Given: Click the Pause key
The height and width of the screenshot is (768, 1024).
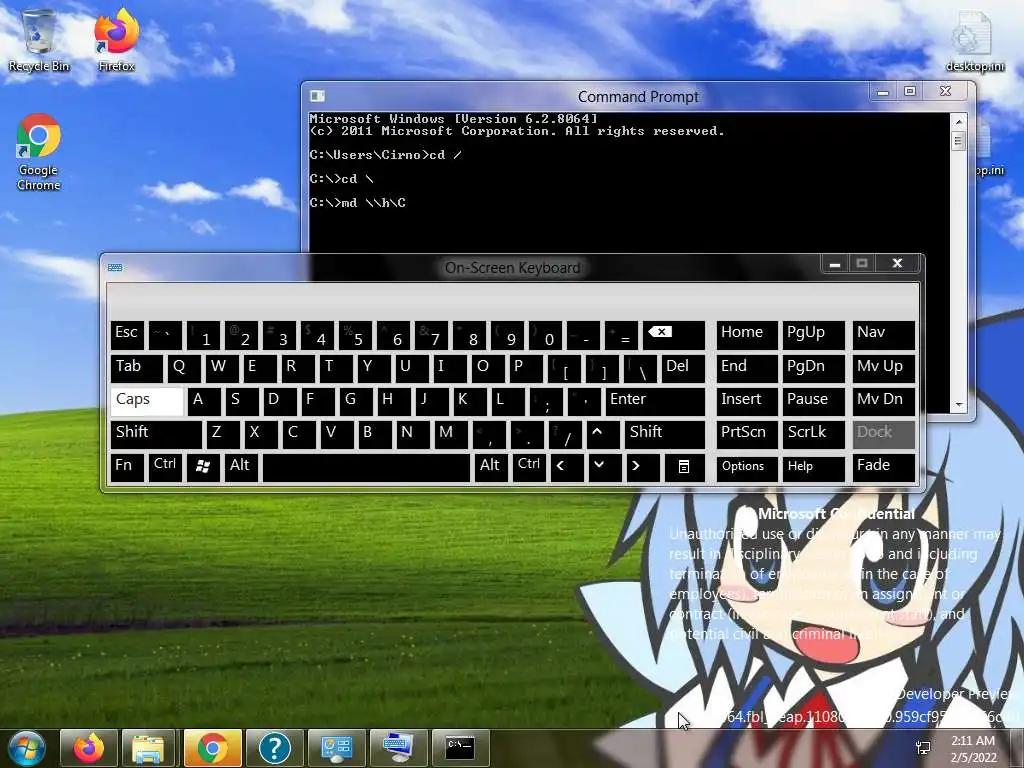Looking at the screenshot, I should (813, 401).
